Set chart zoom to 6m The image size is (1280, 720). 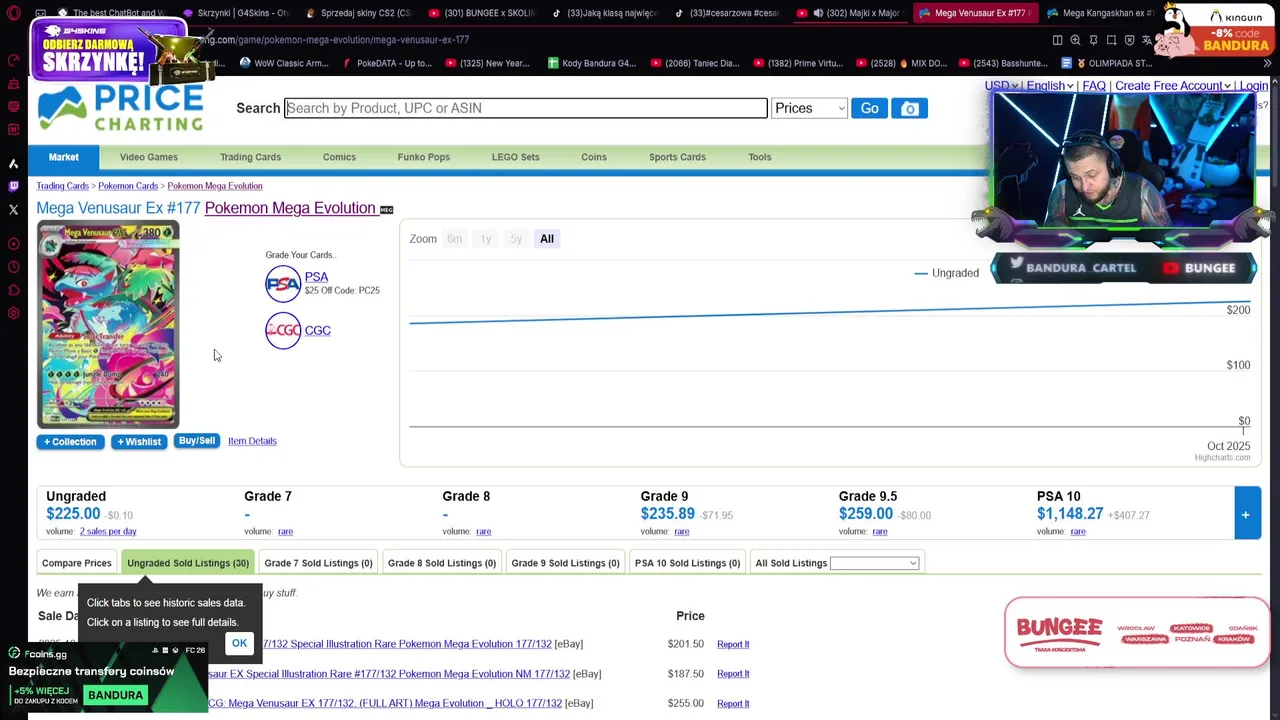coord(454,239)
